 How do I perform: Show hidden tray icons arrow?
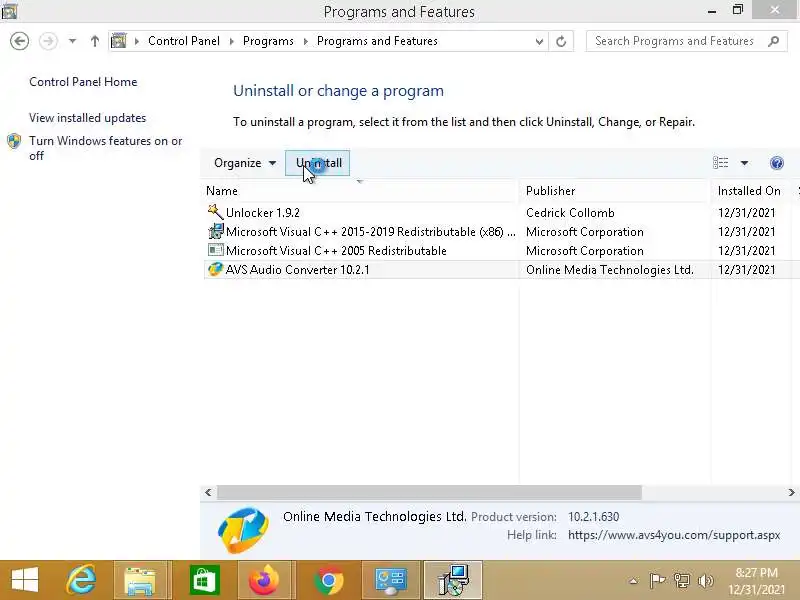(633, 581)
